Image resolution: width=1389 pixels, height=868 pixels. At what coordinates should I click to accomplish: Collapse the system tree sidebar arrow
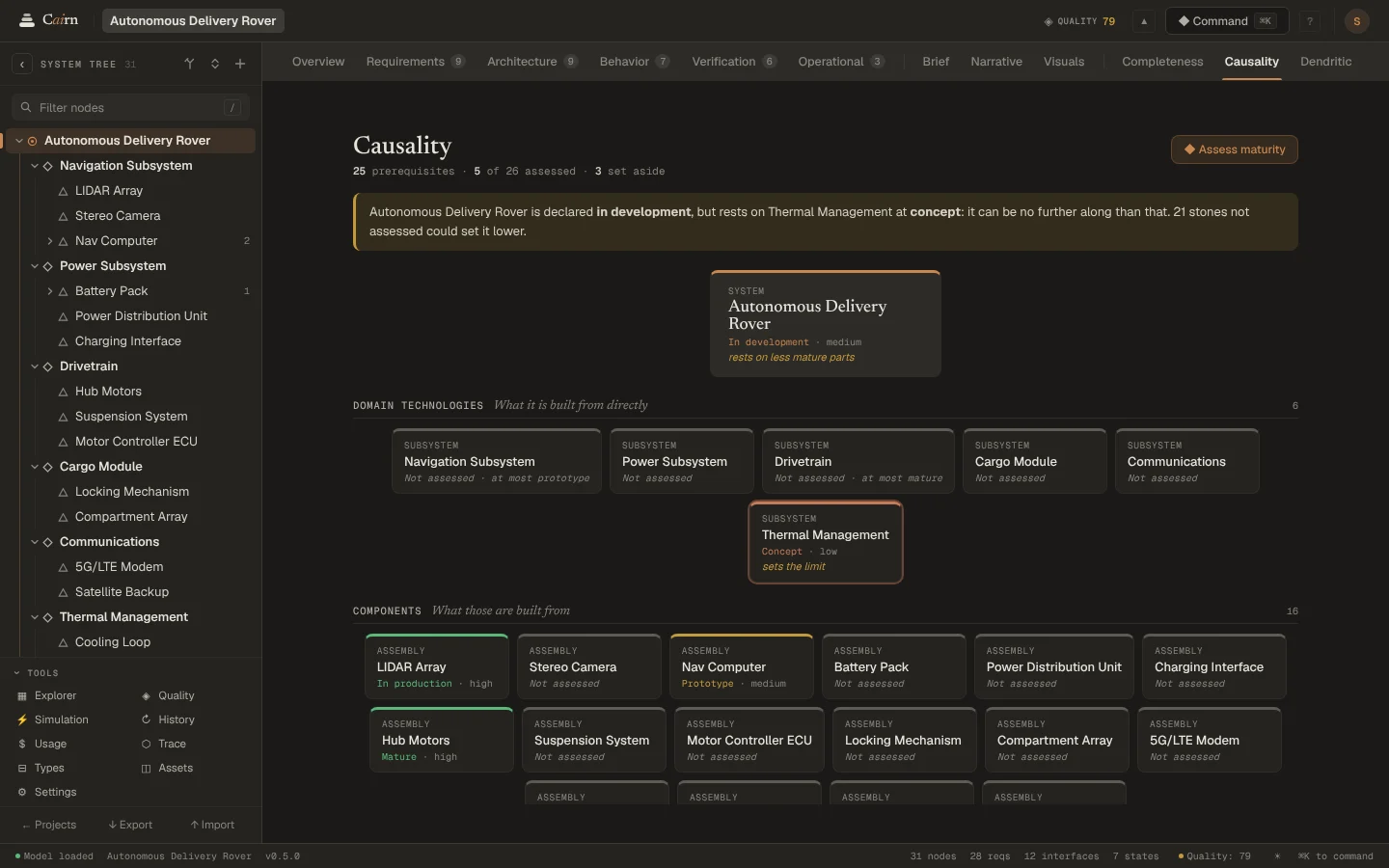(x=22, y=65)
